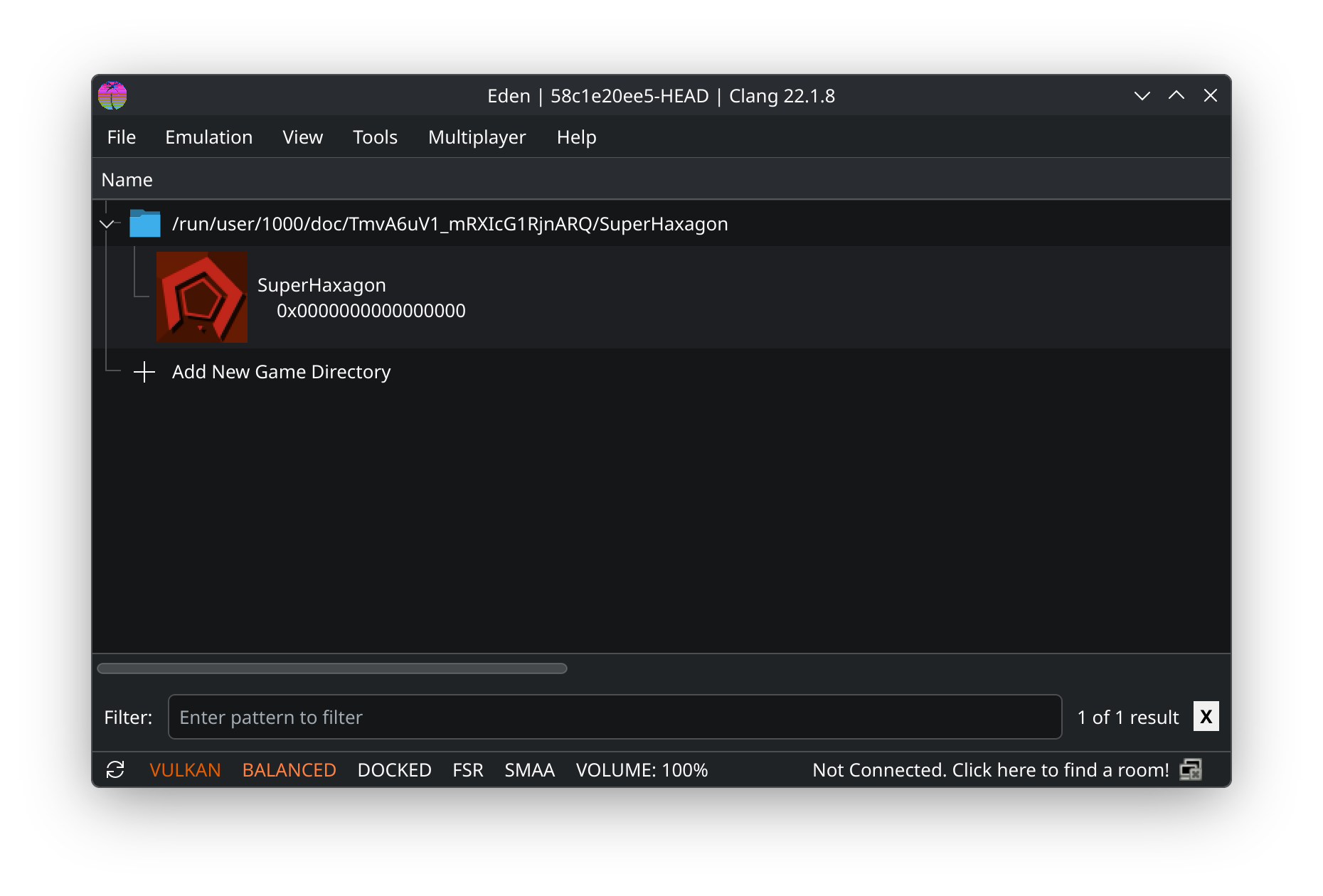This screenshot has height=896, width=1323.
Task: Click the refresh game list icon in status bar
Action: (x=115, y=769)
